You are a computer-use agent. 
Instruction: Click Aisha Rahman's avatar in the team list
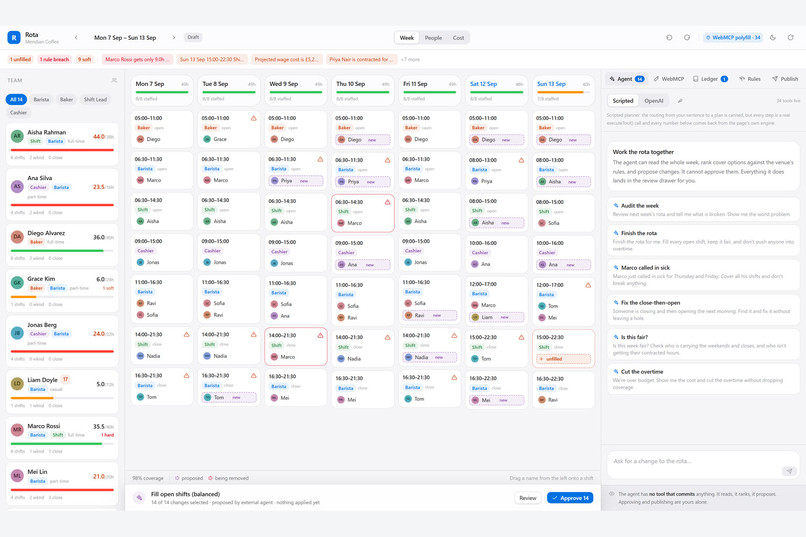pos(17,137)
